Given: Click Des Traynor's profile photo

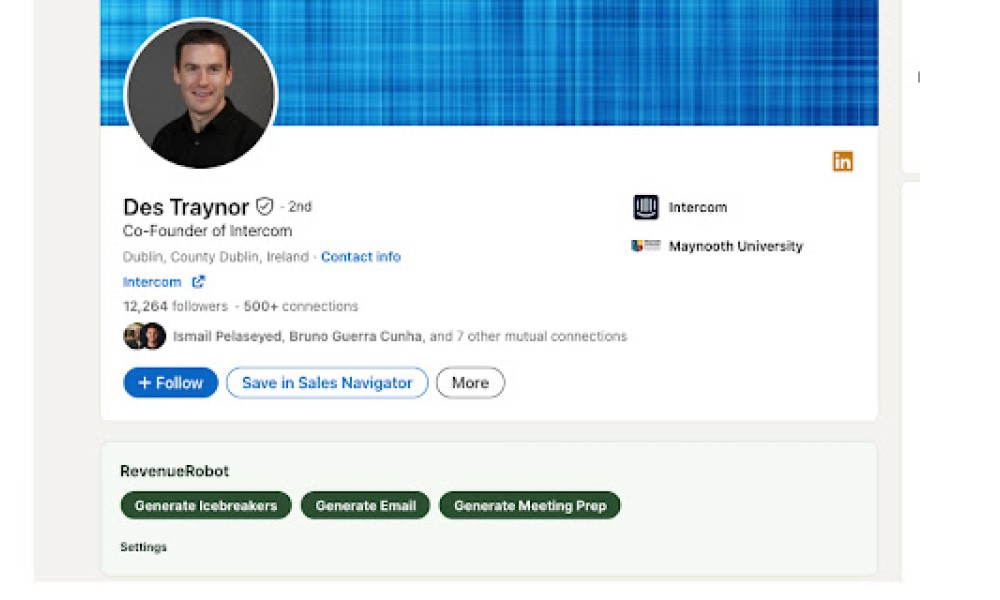Looking at the screenshot, I should pos(201,94).
